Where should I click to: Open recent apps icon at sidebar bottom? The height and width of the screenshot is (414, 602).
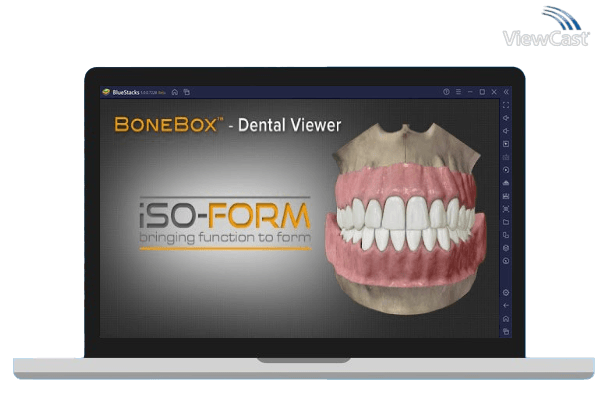coord(506,332)
